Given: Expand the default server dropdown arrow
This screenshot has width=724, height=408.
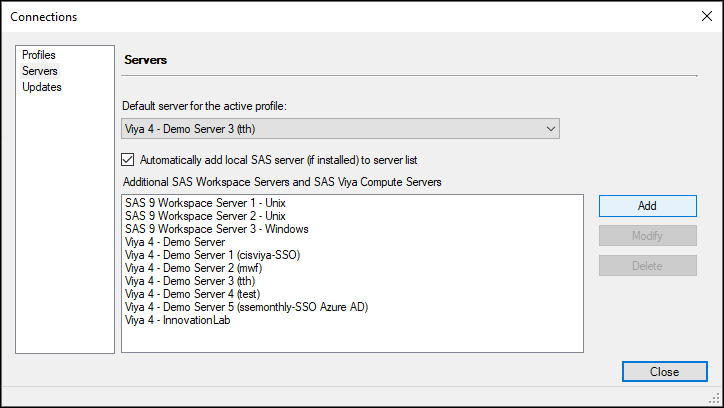Looking at the screenshot, I should point(550,128).
